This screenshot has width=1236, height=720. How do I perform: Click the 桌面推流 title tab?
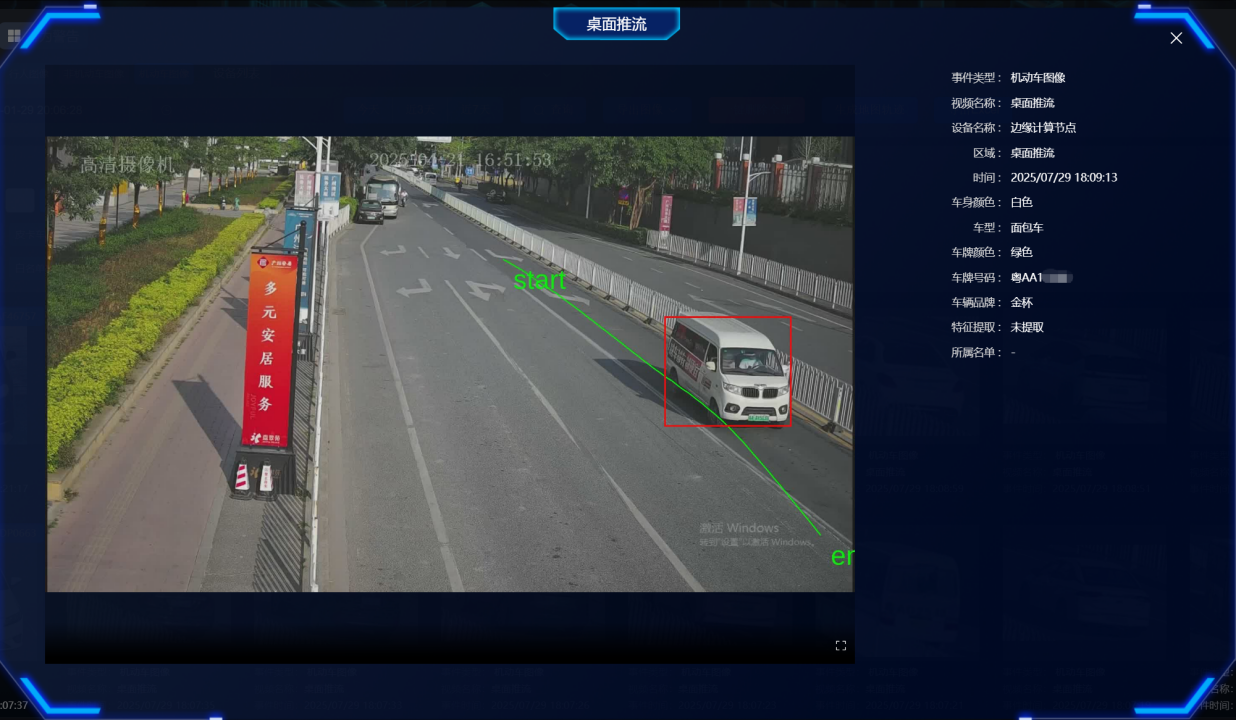coord(616,24)
